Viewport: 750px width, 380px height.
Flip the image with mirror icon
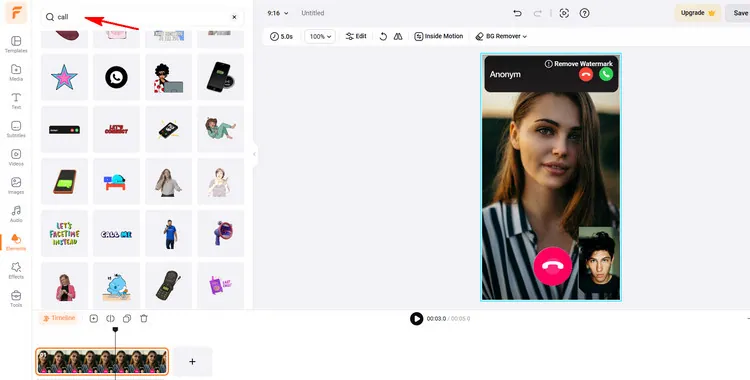[398, 36]
